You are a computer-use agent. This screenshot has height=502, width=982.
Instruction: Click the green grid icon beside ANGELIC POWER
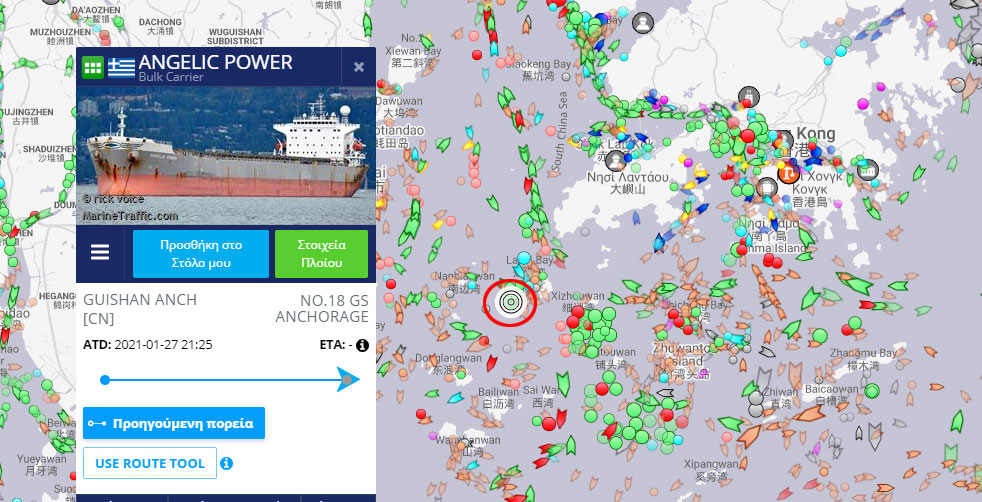93,67
